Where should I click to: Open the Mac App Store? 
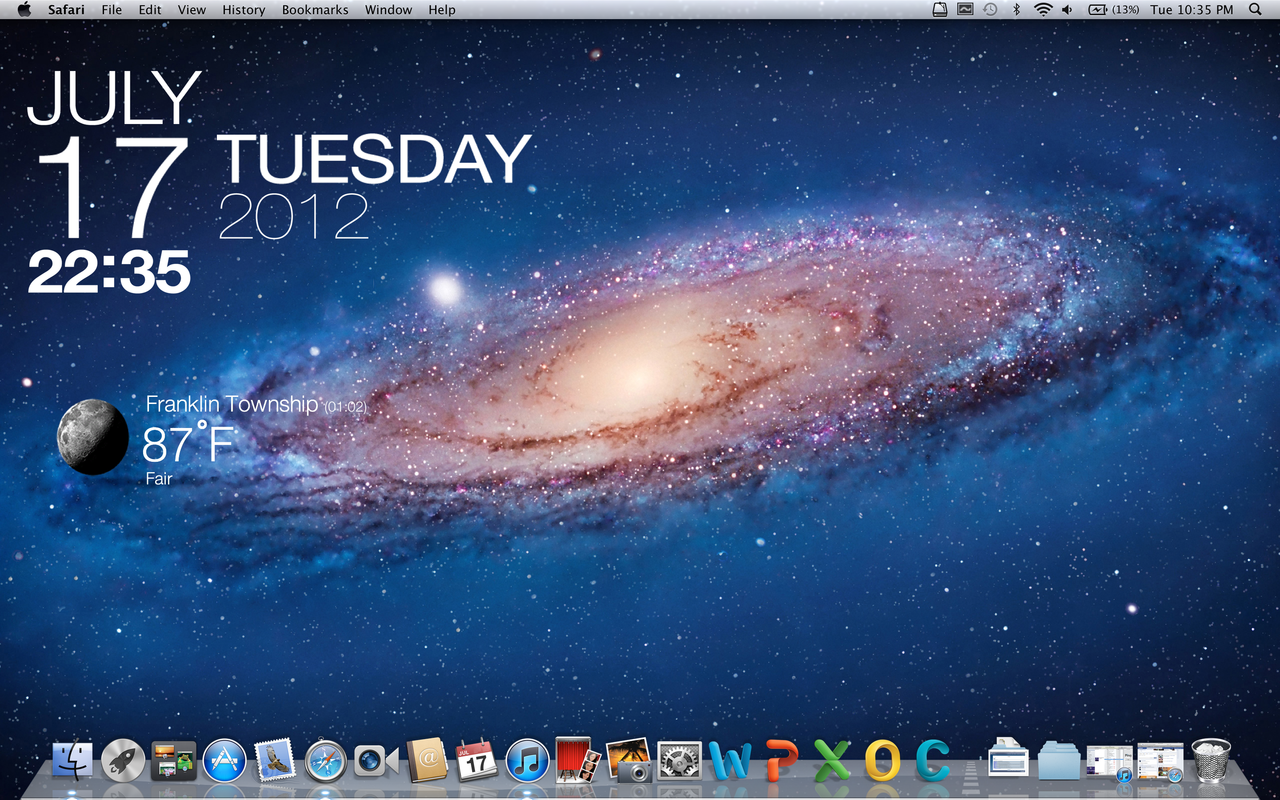(x=225, y=761)
